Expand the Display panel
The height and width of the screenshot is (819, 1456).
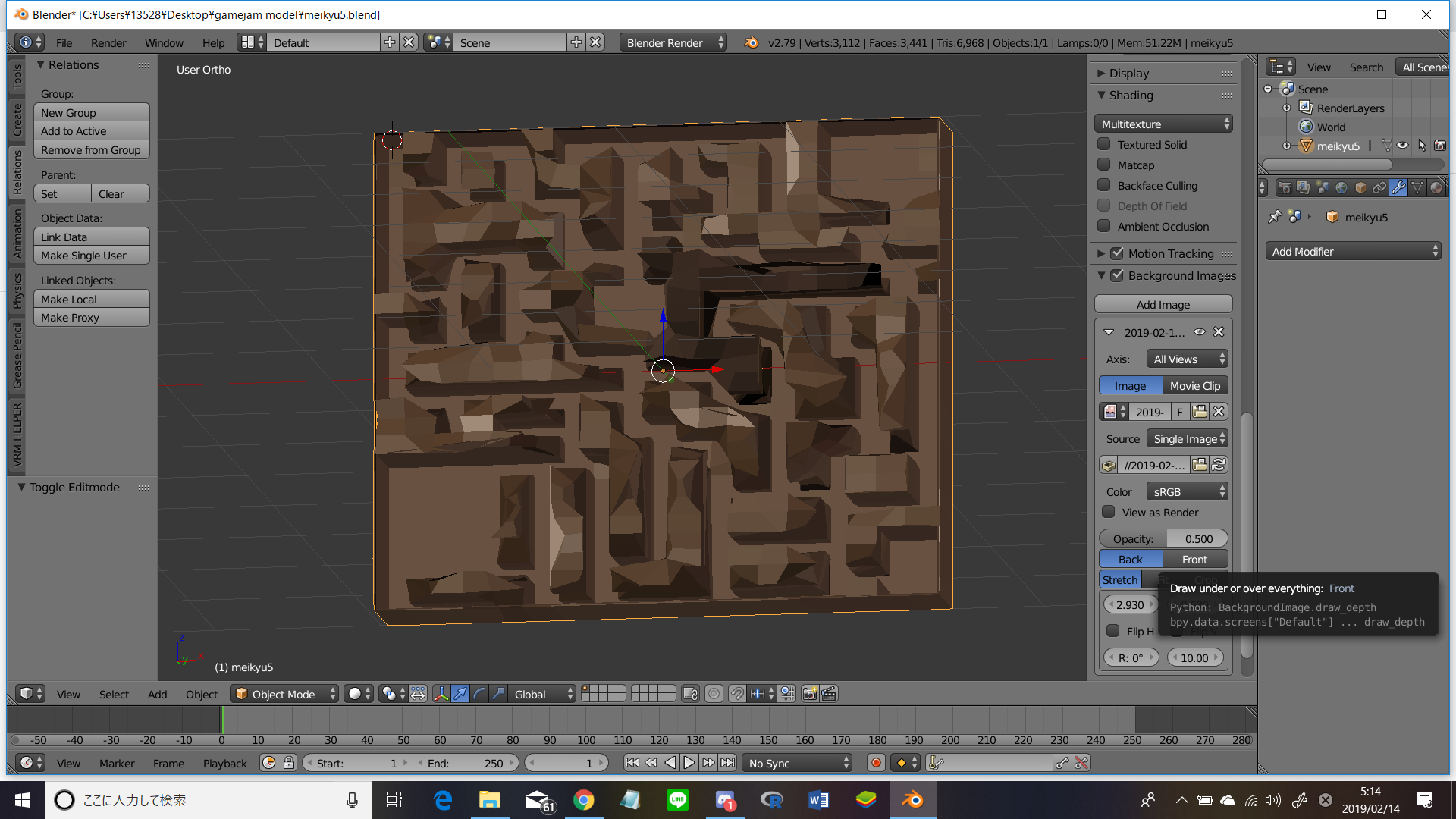(1128, 73)
